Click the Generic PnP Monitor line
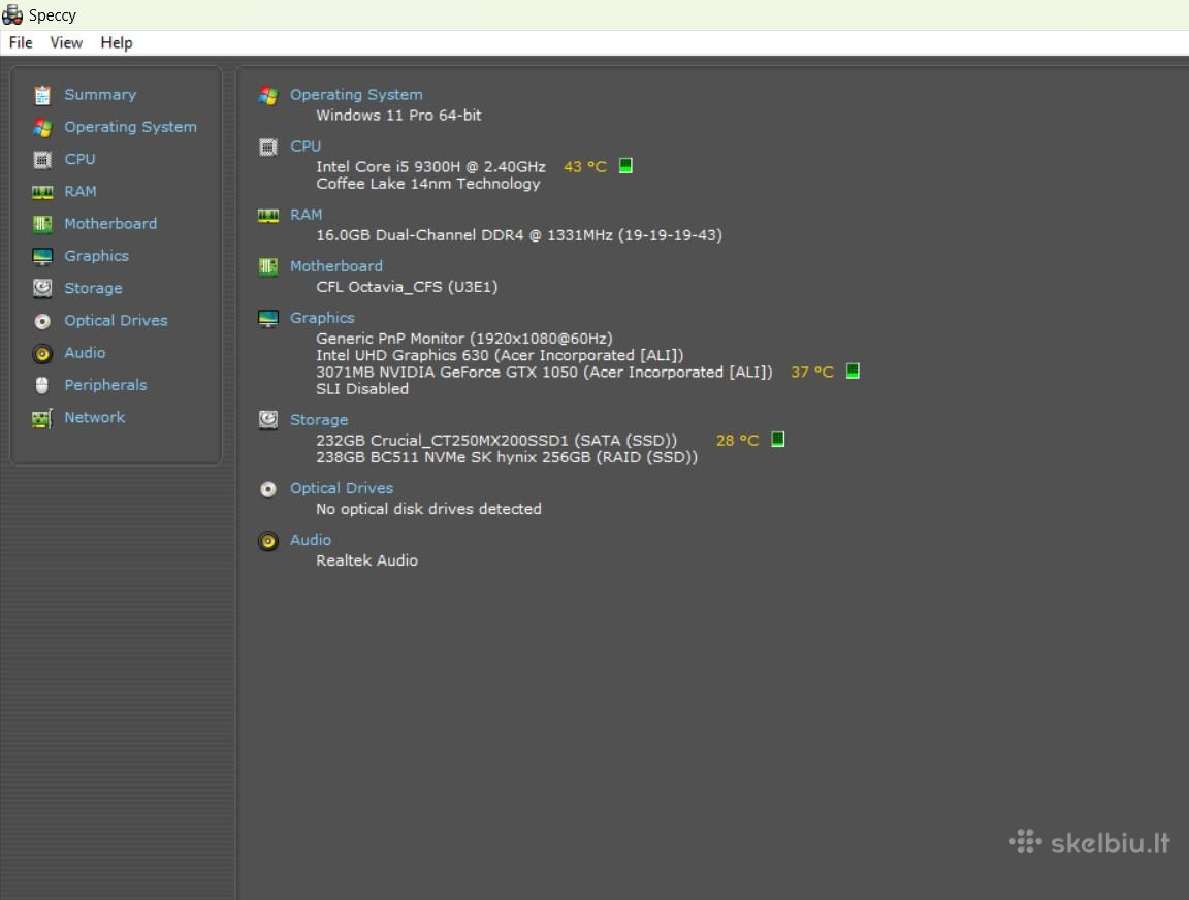Viewport: 1189px width, 900px height. tap(464, 338)
